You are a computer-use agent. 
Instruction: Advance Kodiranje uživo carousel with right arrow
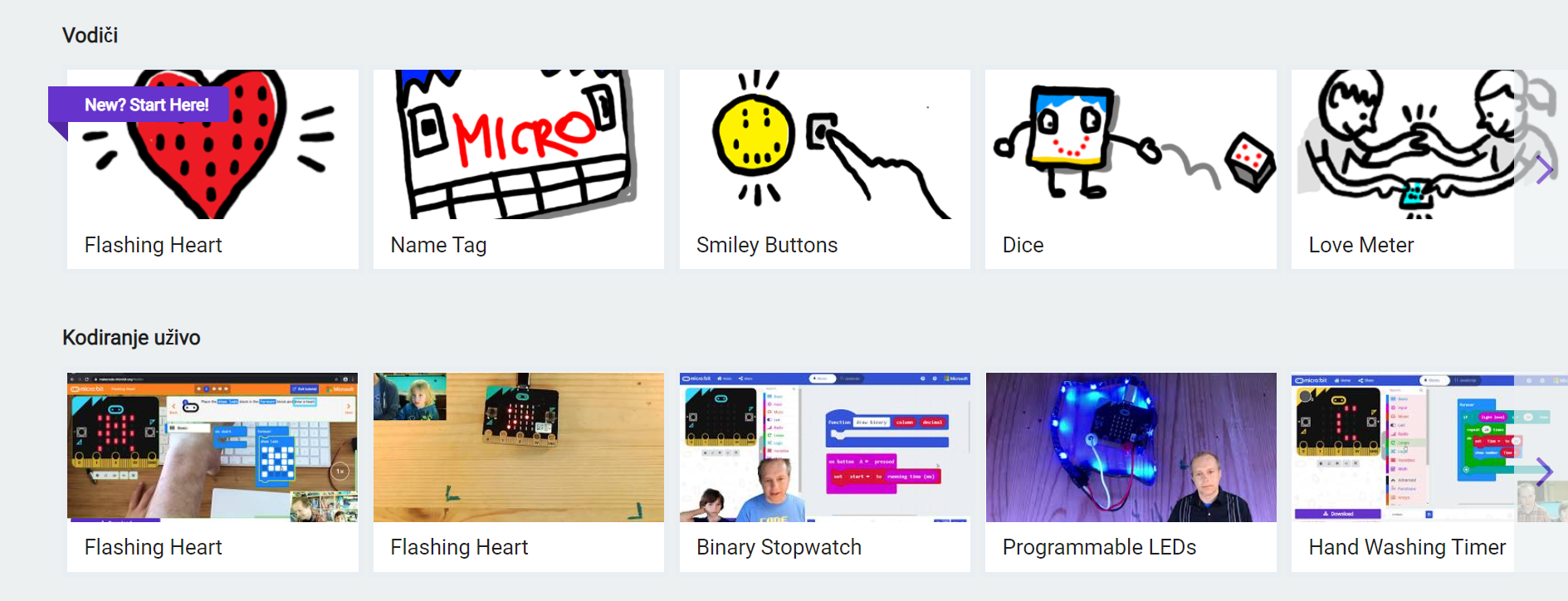point(1544,472)
